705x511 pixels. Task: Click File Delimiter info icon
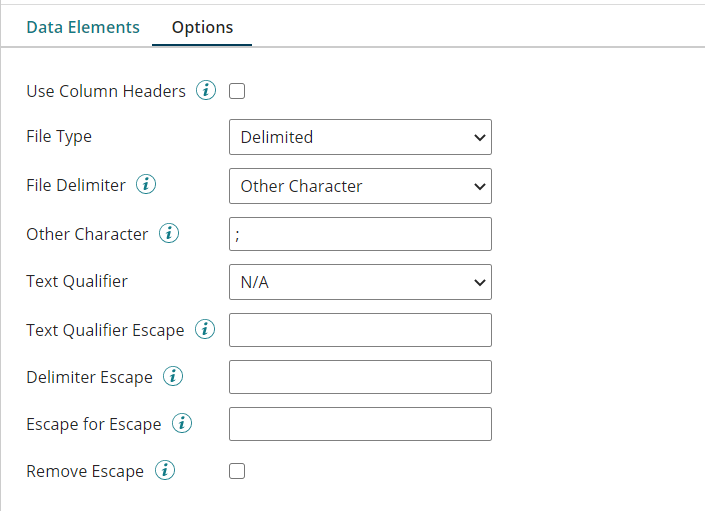tap(146, 185)
